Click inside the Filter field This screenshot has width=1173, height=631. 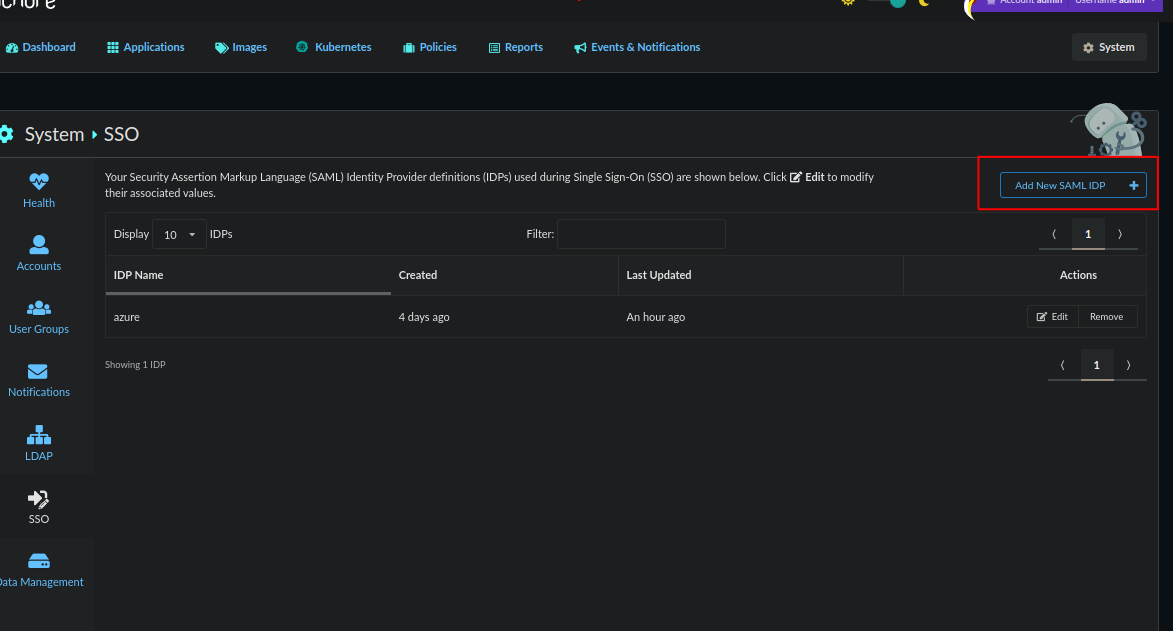pyautogui.click(x=641, y=233)
